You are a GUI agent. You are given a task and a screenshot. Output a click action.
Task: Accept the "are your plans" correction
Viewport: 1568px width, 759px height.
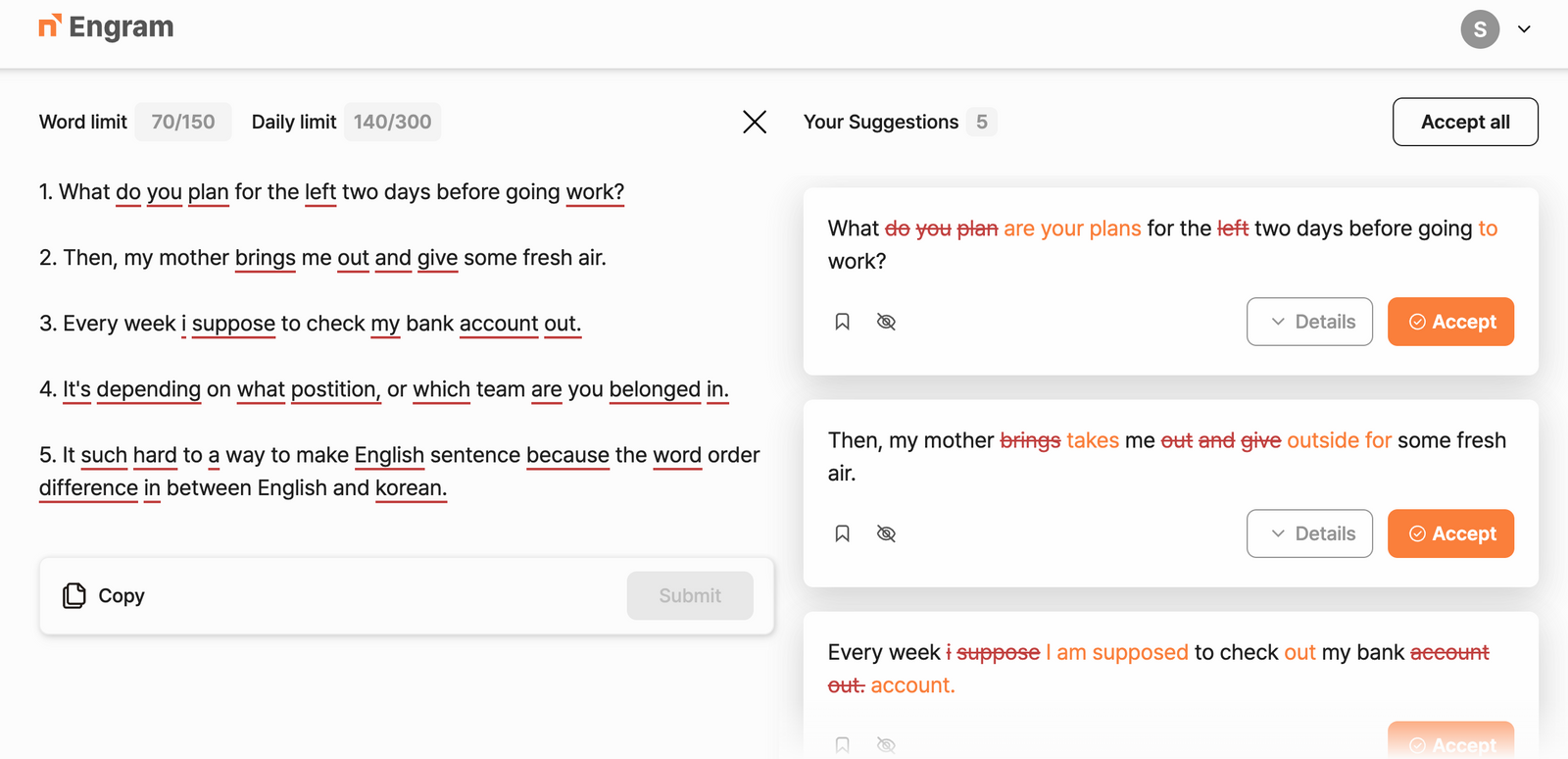(x=1450, y=321)
